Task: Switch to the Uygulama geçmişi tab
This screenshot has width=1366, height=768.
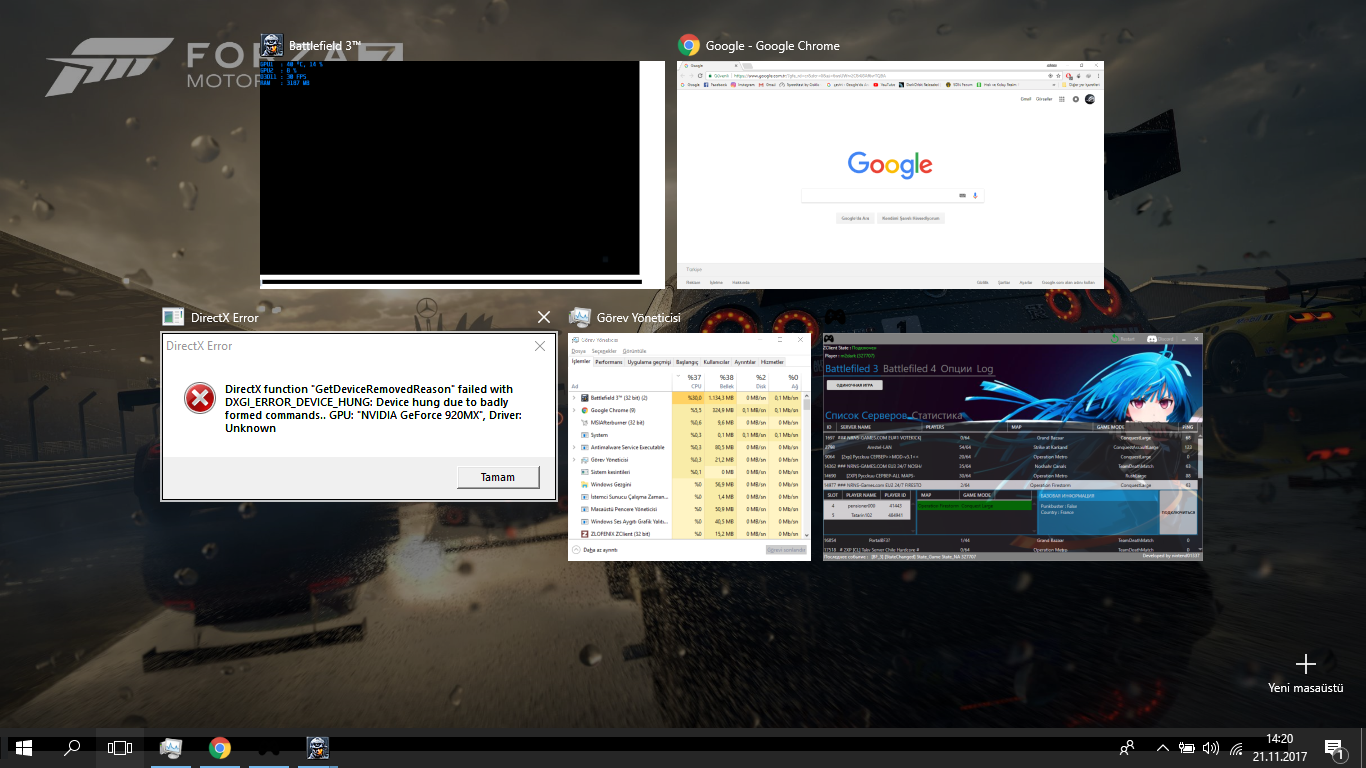Action: click(649, 362)
